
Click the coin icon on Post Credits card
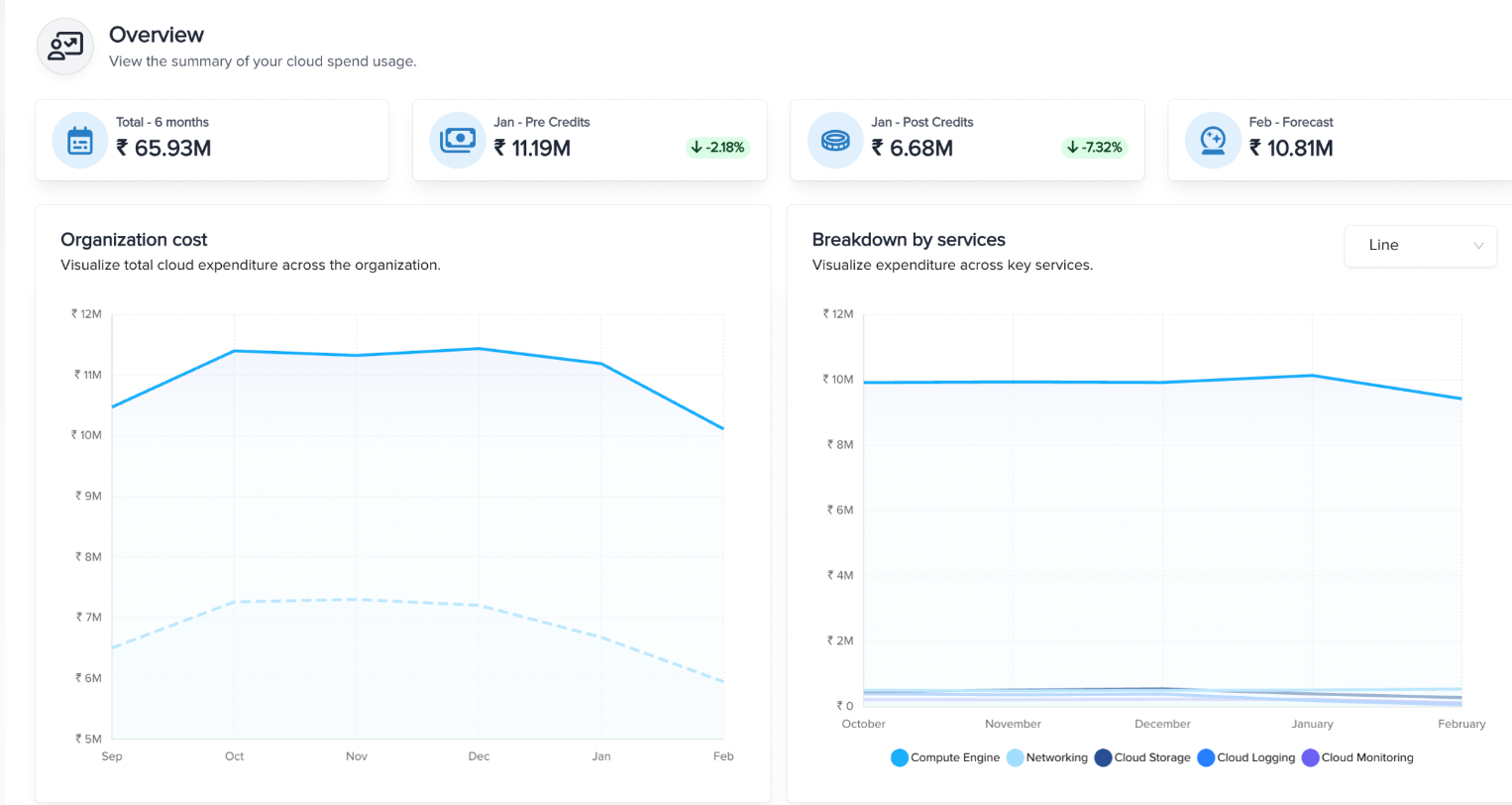[x=835, y=141]
